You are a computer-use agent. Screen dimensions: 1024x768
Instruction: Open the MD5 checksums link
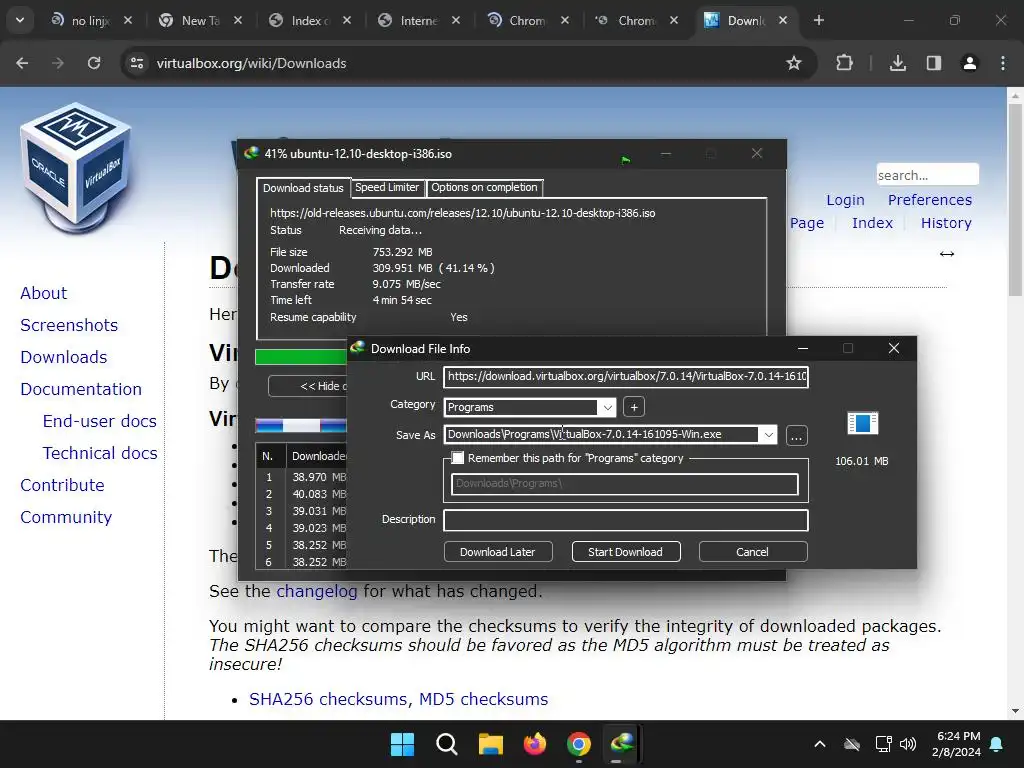tap(483, 699)
